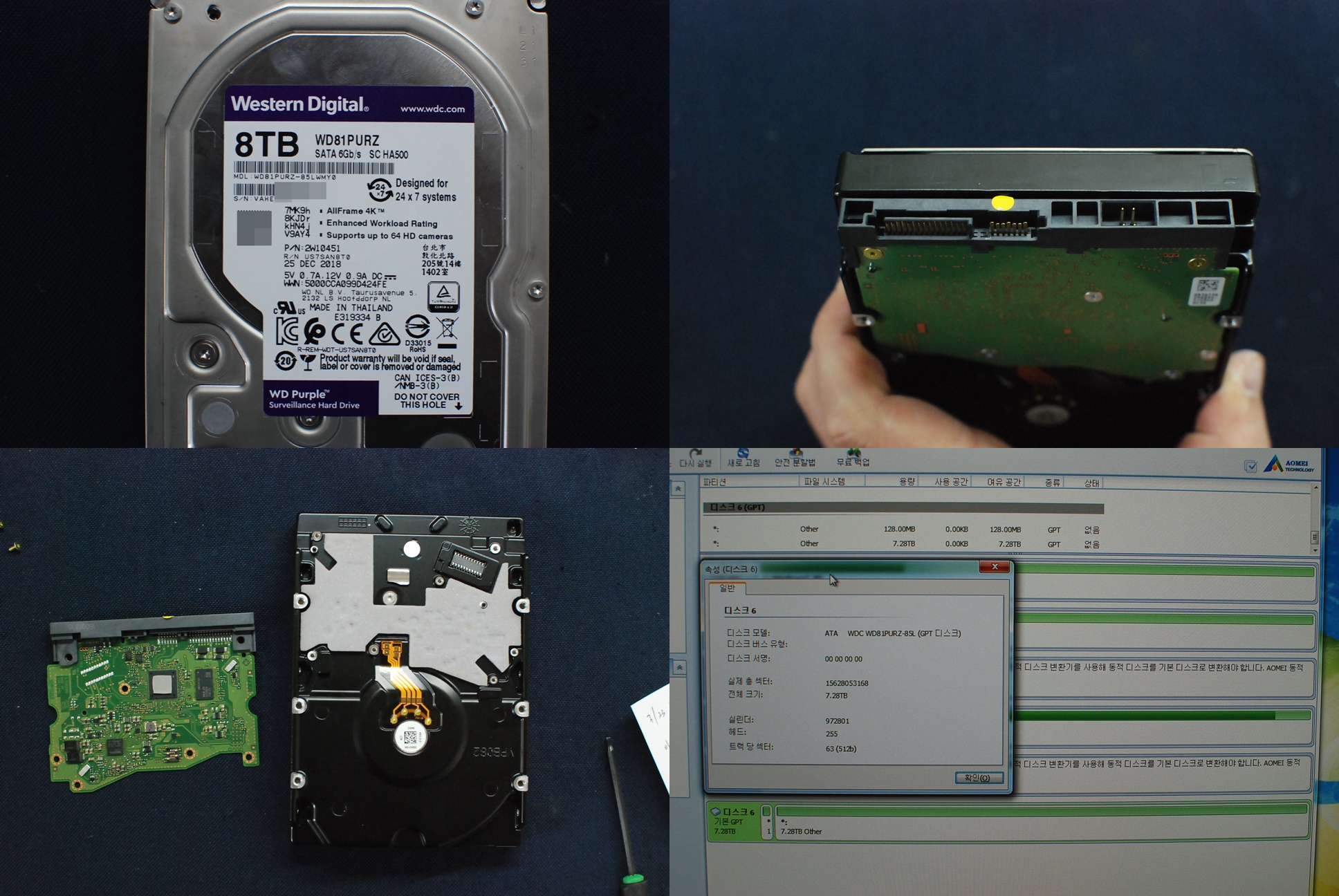
Task: Click the dark green partially filled disk bar
Action: (1162, 716)
